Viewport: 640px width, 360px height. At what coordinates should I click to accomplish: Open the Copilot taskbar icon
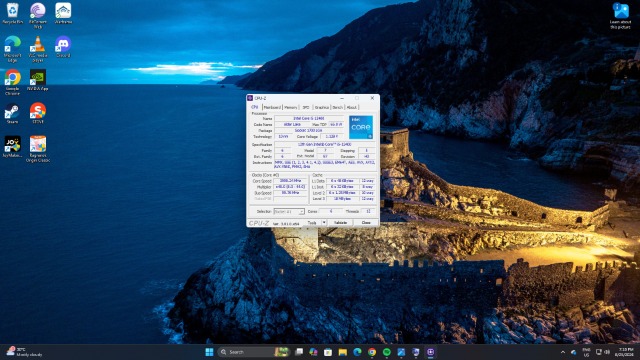(313, 352)
